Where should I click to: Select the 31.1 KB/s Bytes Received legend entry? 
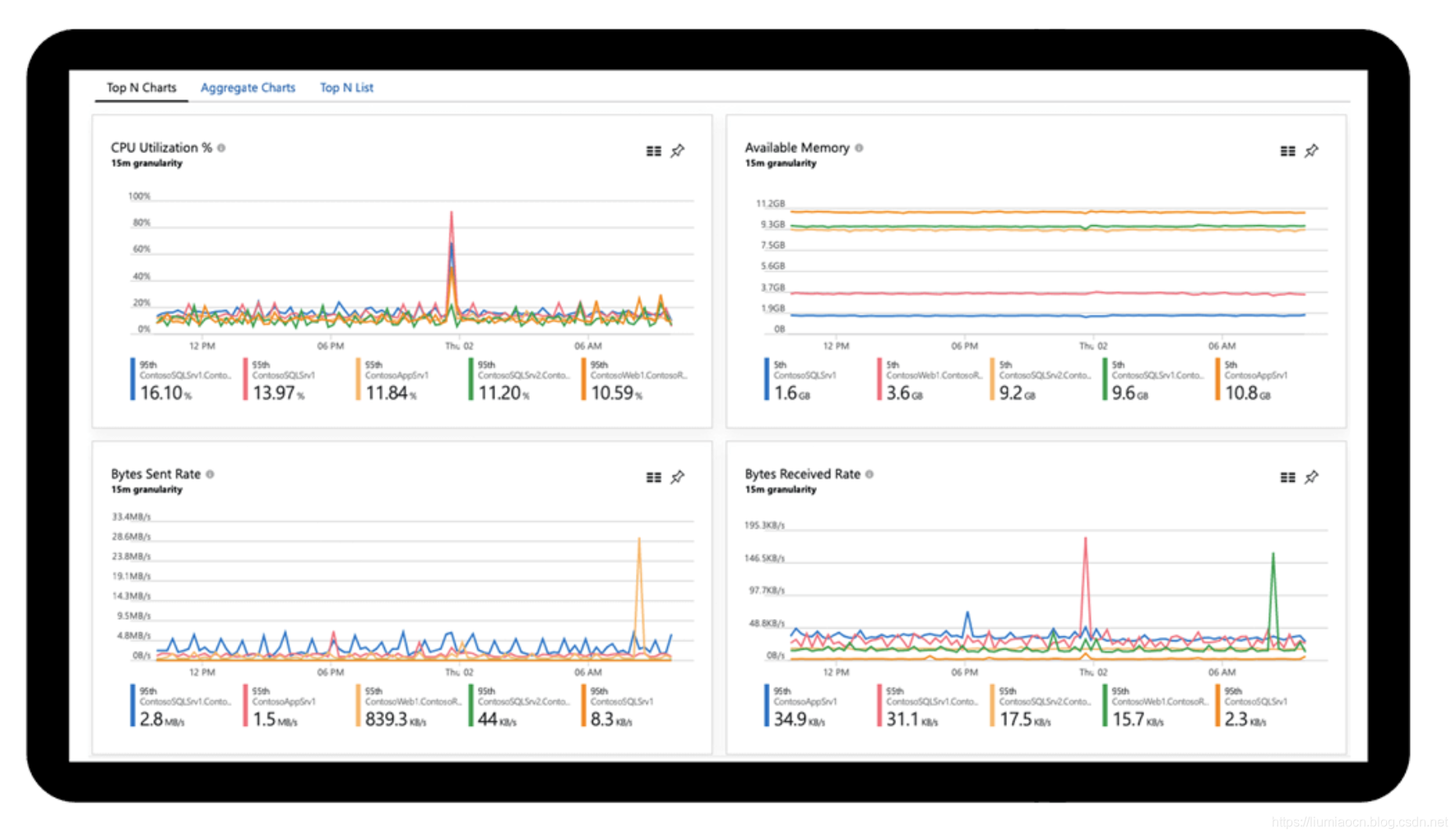click(930, 707)
